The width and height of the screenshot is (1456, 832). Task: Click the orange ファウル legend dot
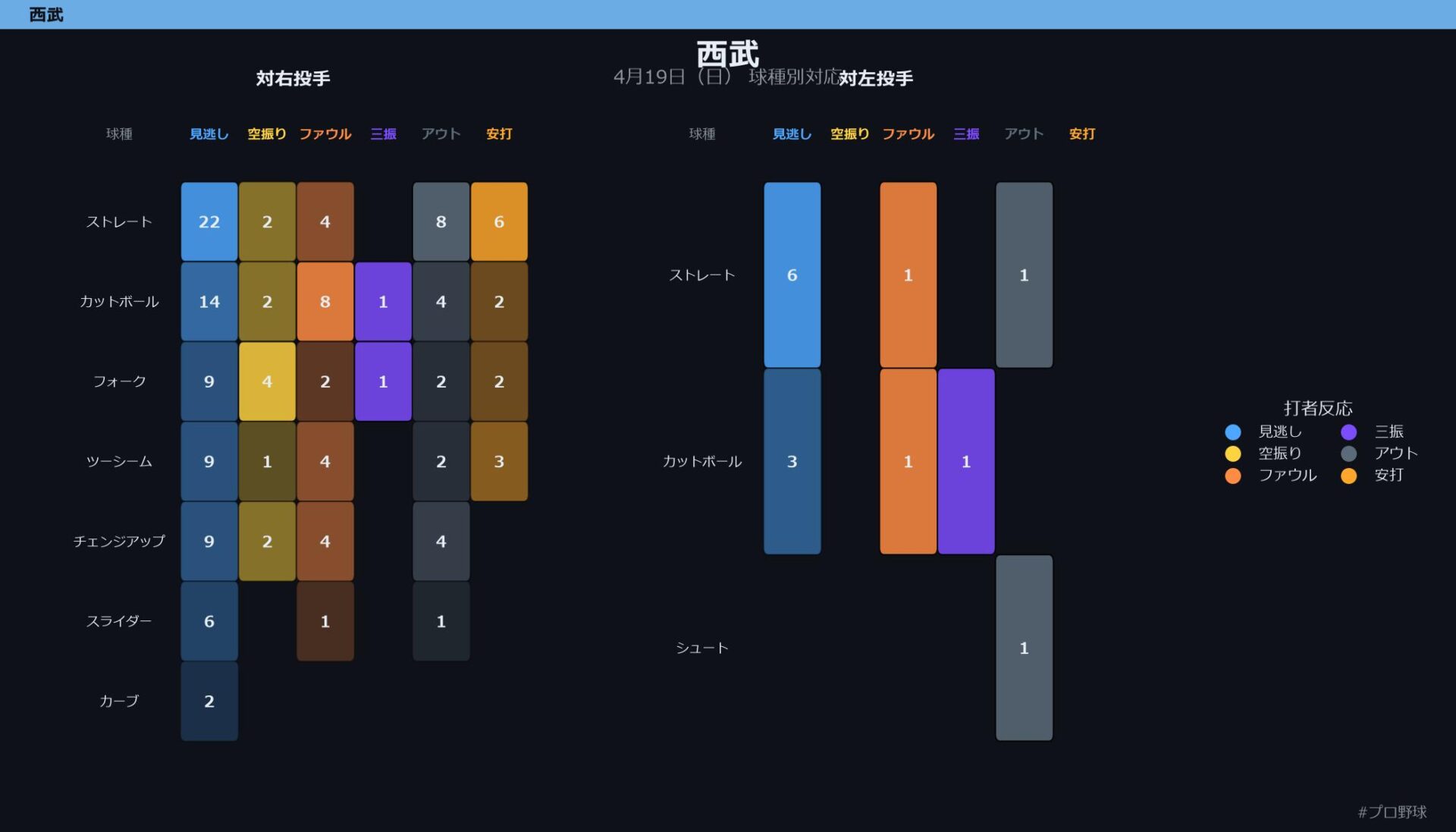tap(1232, 476)
